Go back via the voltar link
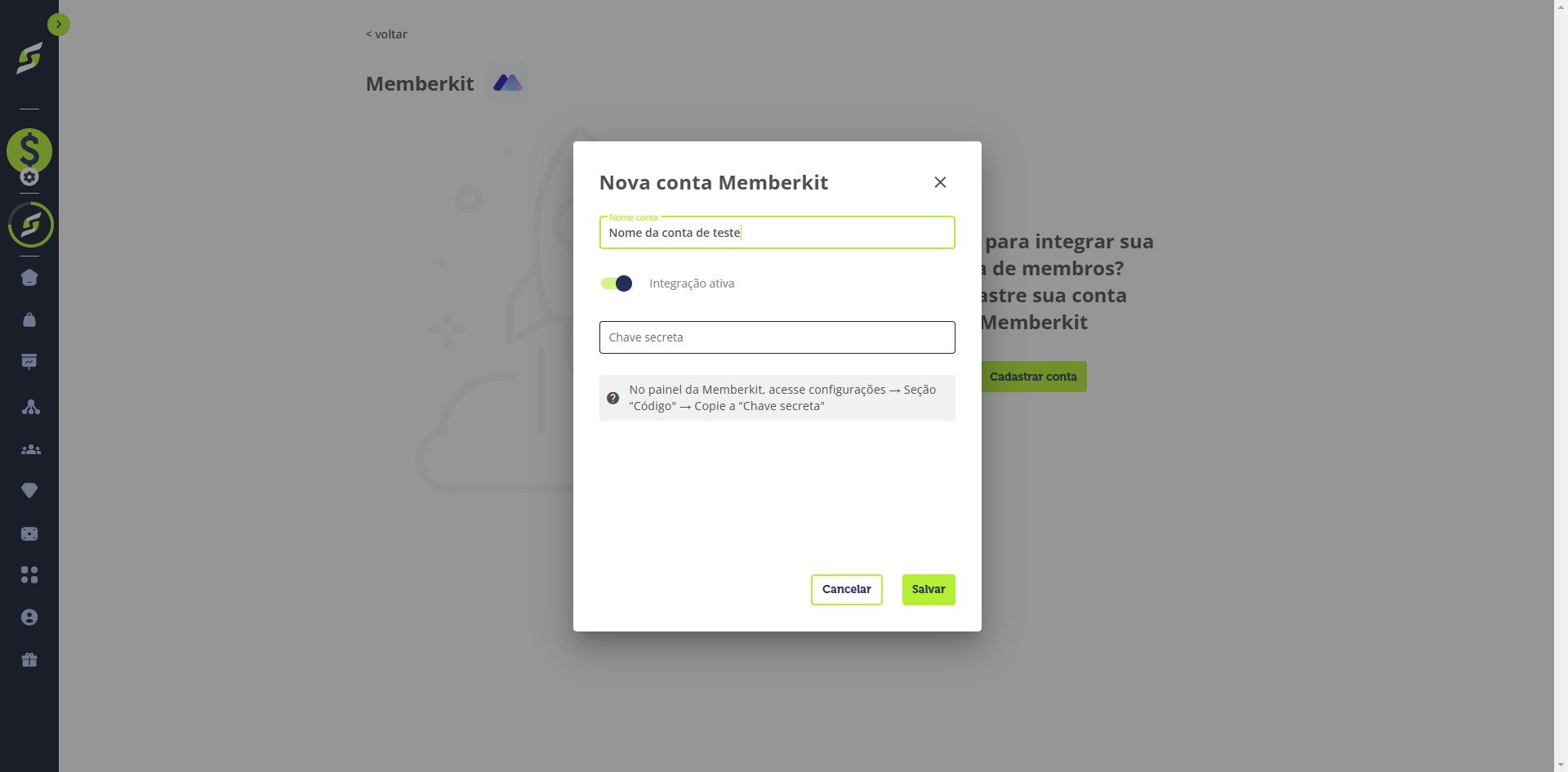Viewport: 1568px width, 772px height. click(x=386, y=34)
